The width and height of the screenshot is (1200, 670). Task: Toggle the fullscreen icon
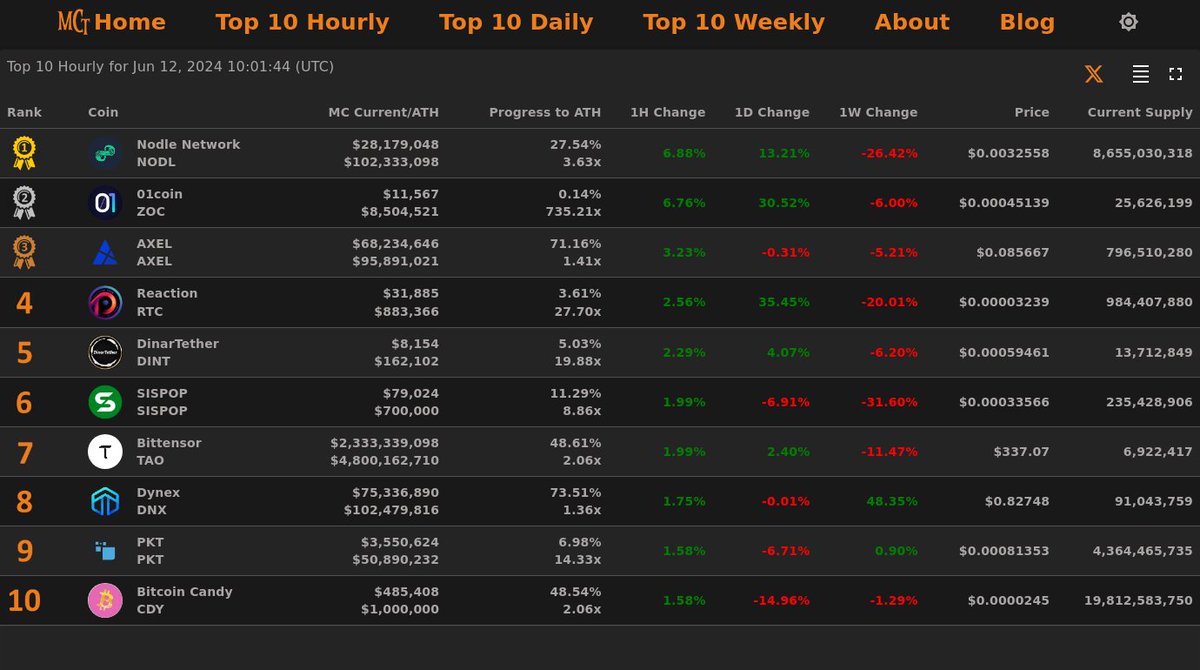[1176, 74]
